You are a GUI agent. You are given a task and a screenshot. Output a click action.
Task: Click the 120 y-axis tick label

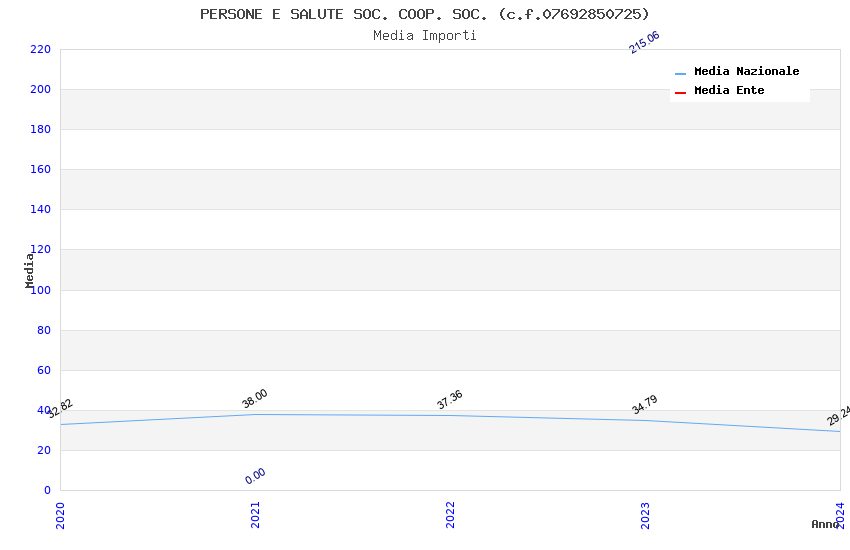click(x=43, y=249)
